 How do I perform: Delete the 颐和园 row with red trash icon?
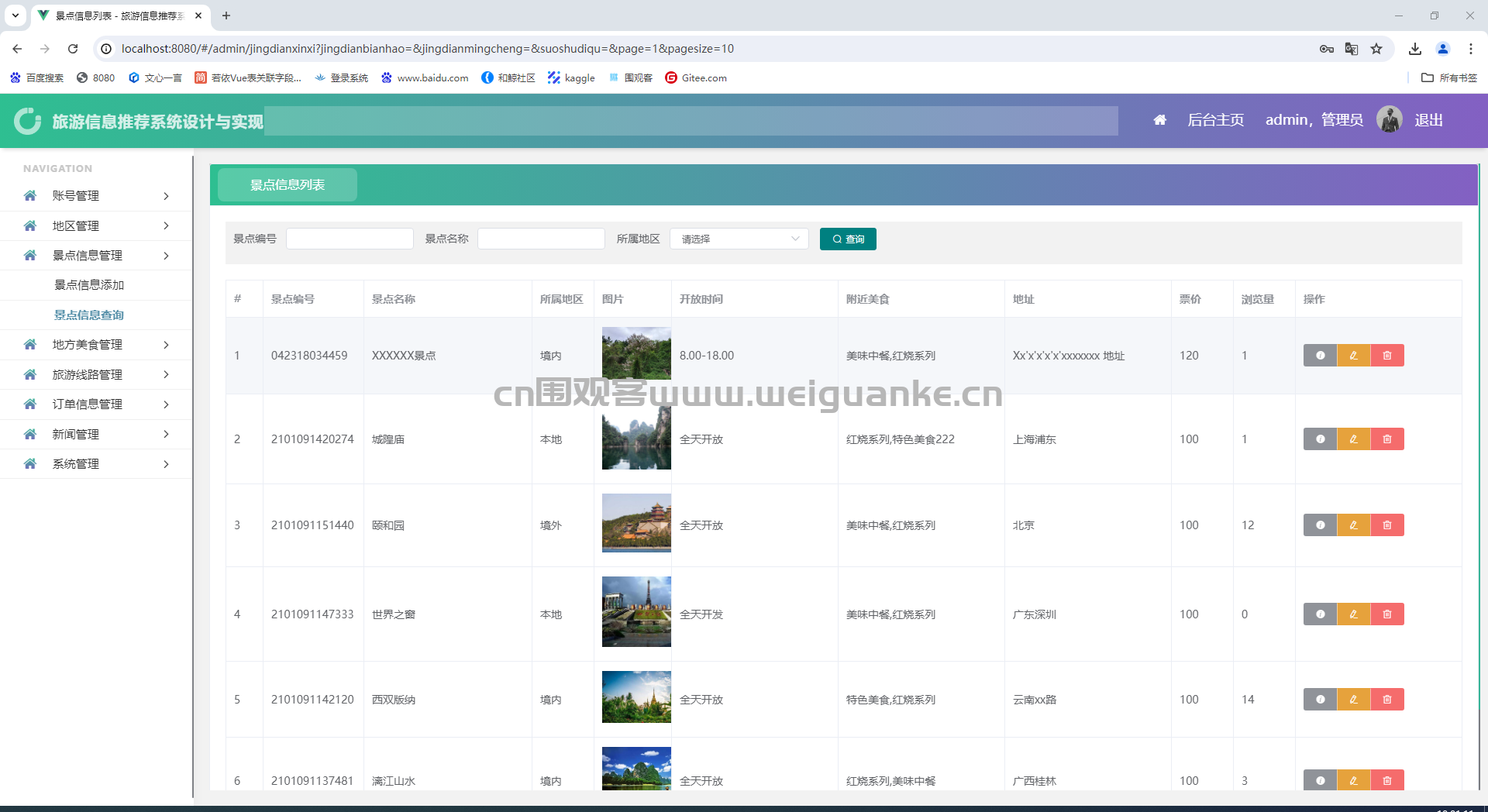[x=1387, y=525]
